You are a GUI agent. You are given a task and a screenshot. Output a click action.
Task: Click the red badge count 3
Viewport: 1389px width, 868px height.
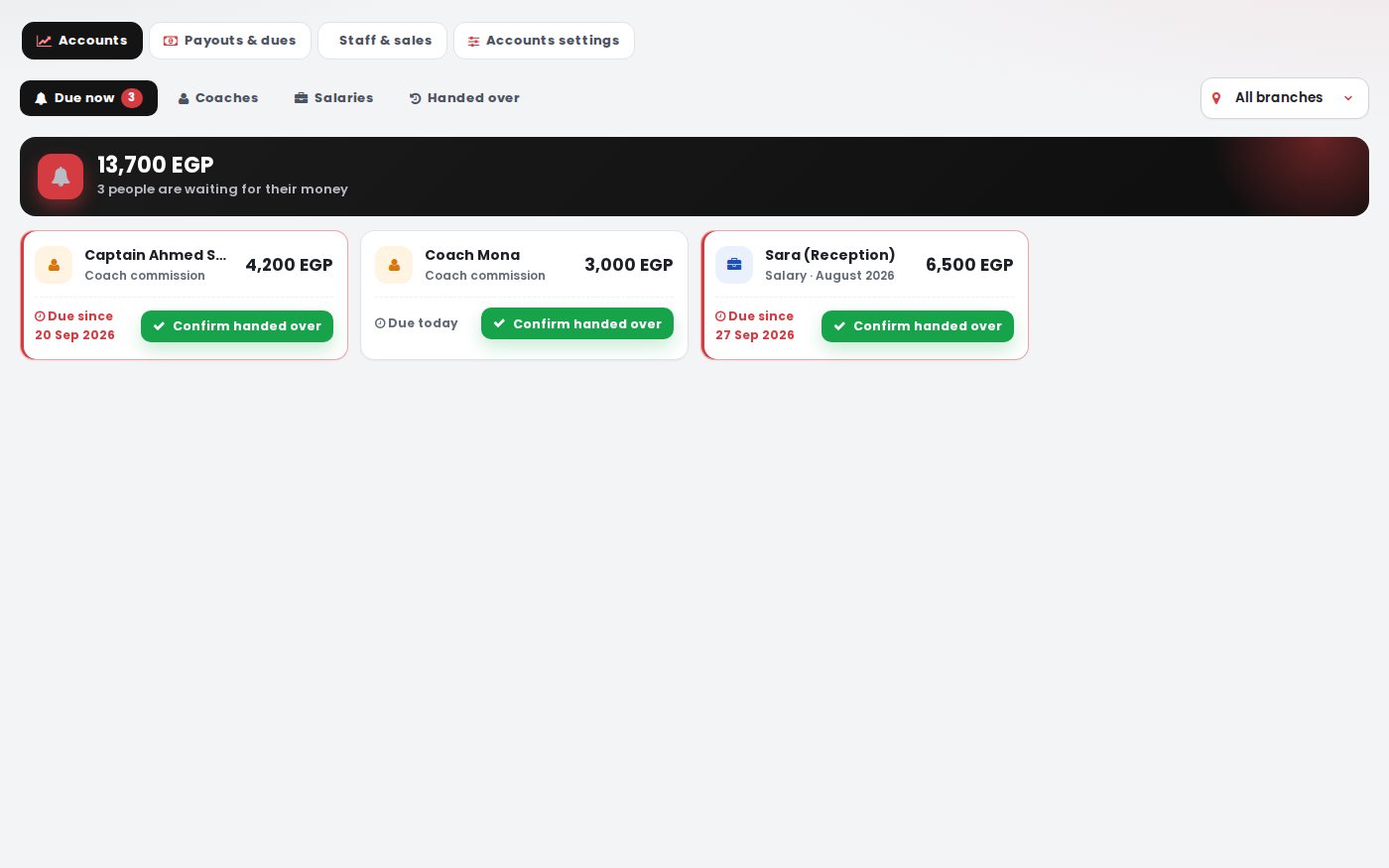point(132,97)
